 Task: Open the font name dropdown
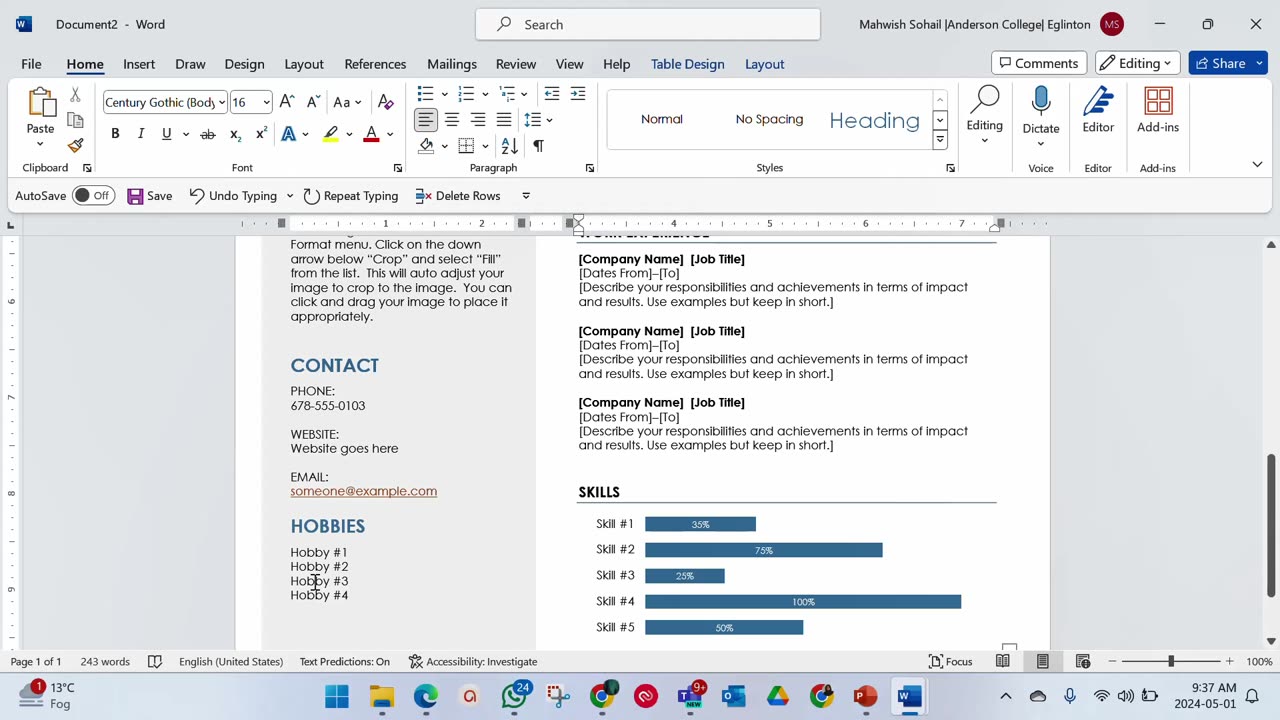[x=222, y=102]
